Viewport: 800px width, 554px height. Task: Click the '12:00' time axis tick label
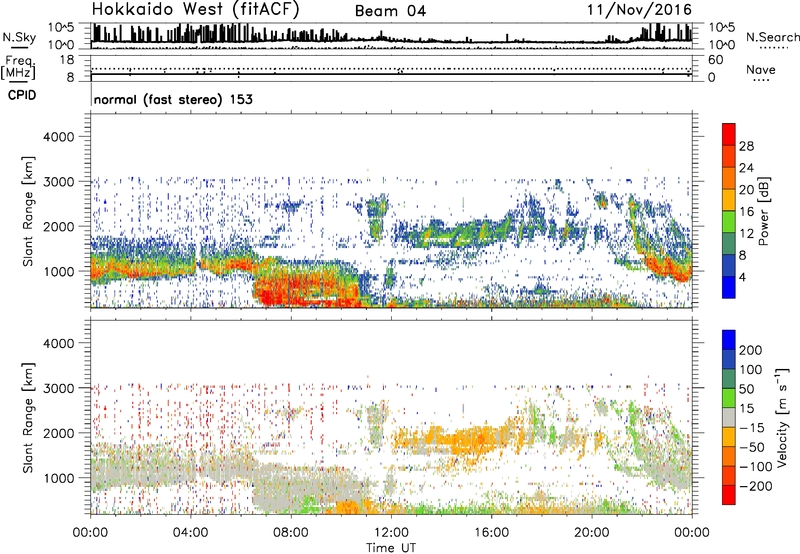pos(391,533)
